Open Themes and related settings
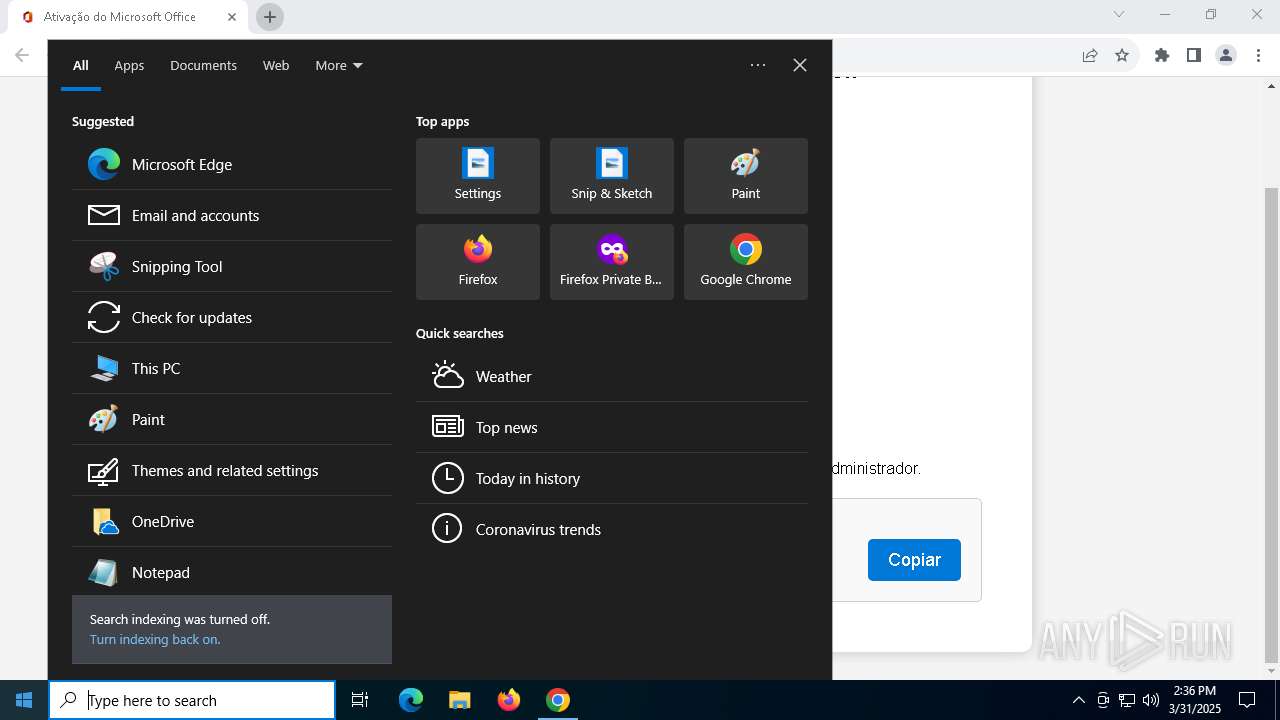This screenshot has width=1280, height=720. click(232, 470)
